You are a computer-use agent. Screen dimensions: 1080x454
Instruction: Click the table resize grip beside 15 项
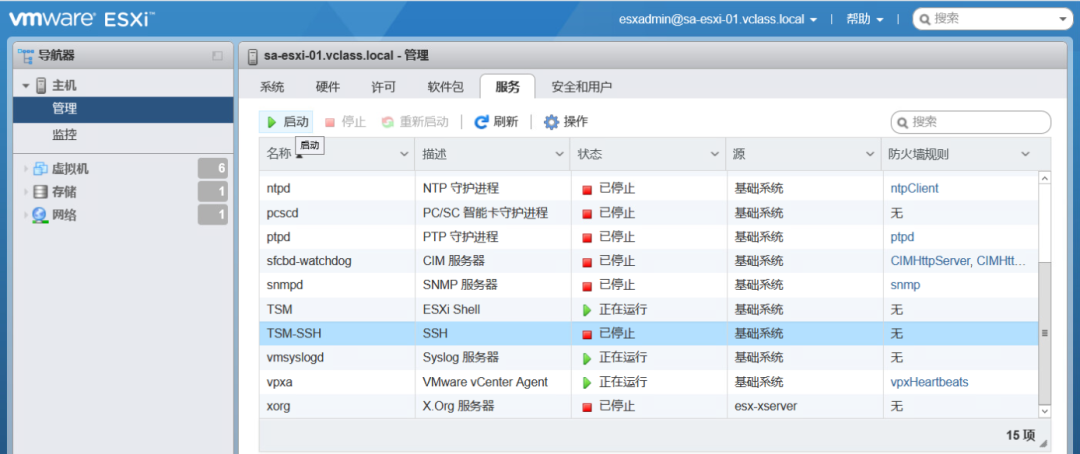pos(1043,443)
